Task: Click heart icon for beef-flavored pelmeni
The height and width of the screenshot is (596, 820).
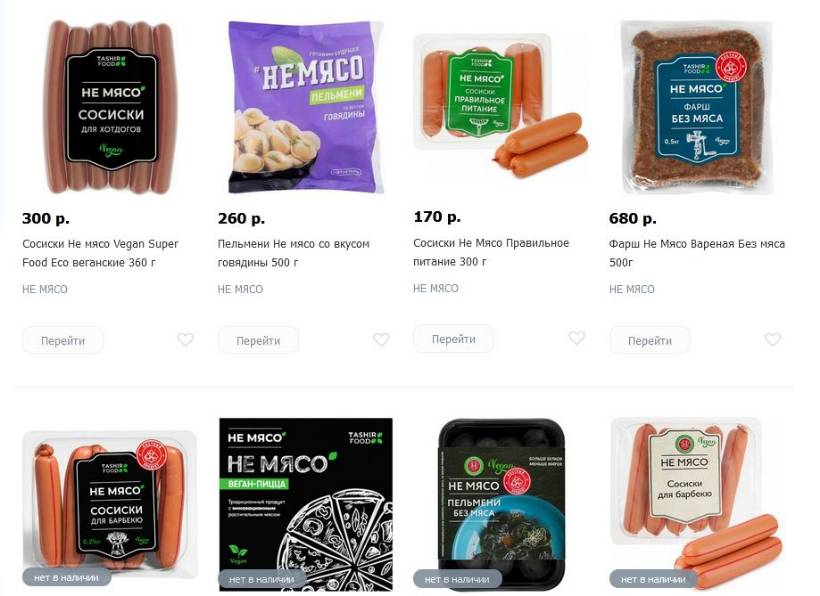Action: pyautogui.click(x=381, y=340)
